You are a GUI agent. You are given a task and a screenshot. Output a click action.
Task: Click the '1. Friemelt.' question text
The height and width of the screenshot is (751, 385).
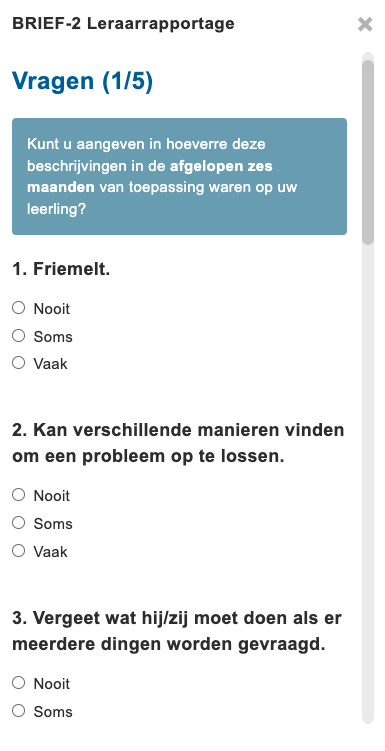pos(61,269)
